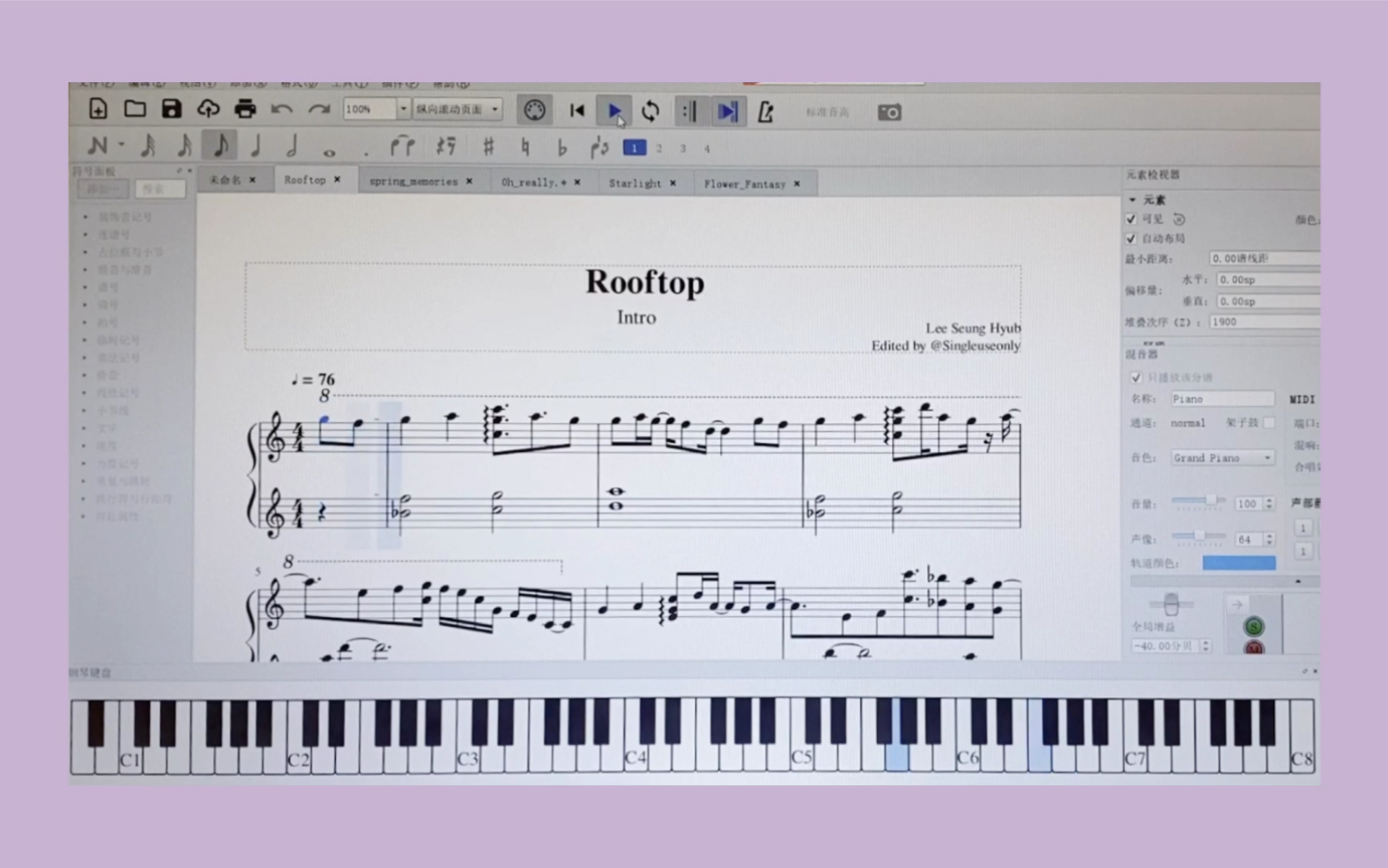The image size is (1388, 868).
Task: Rewind playback to the start
Action: pos(577,111)
